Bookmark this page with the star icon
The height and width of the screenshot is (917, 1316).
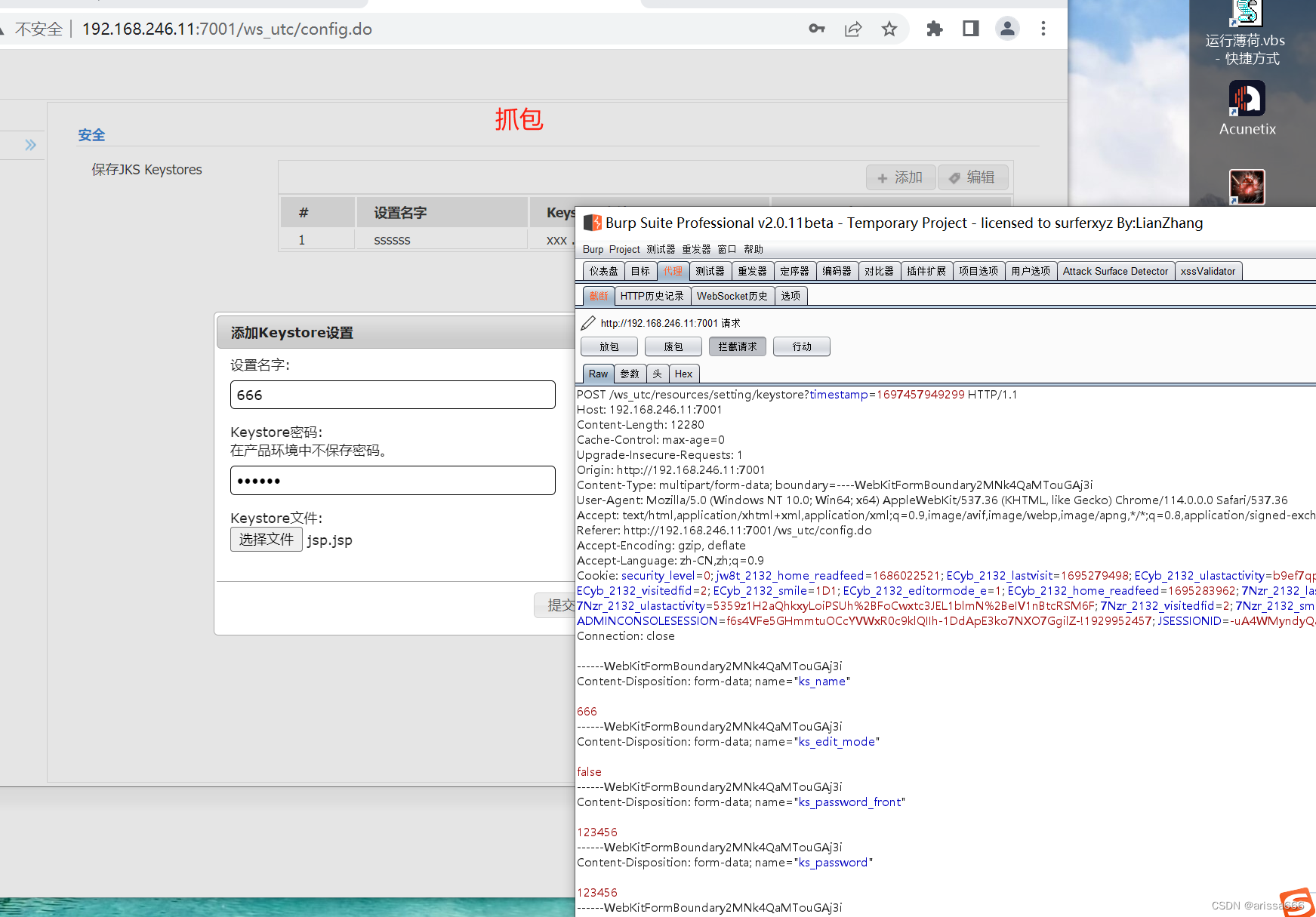(889, 29)
